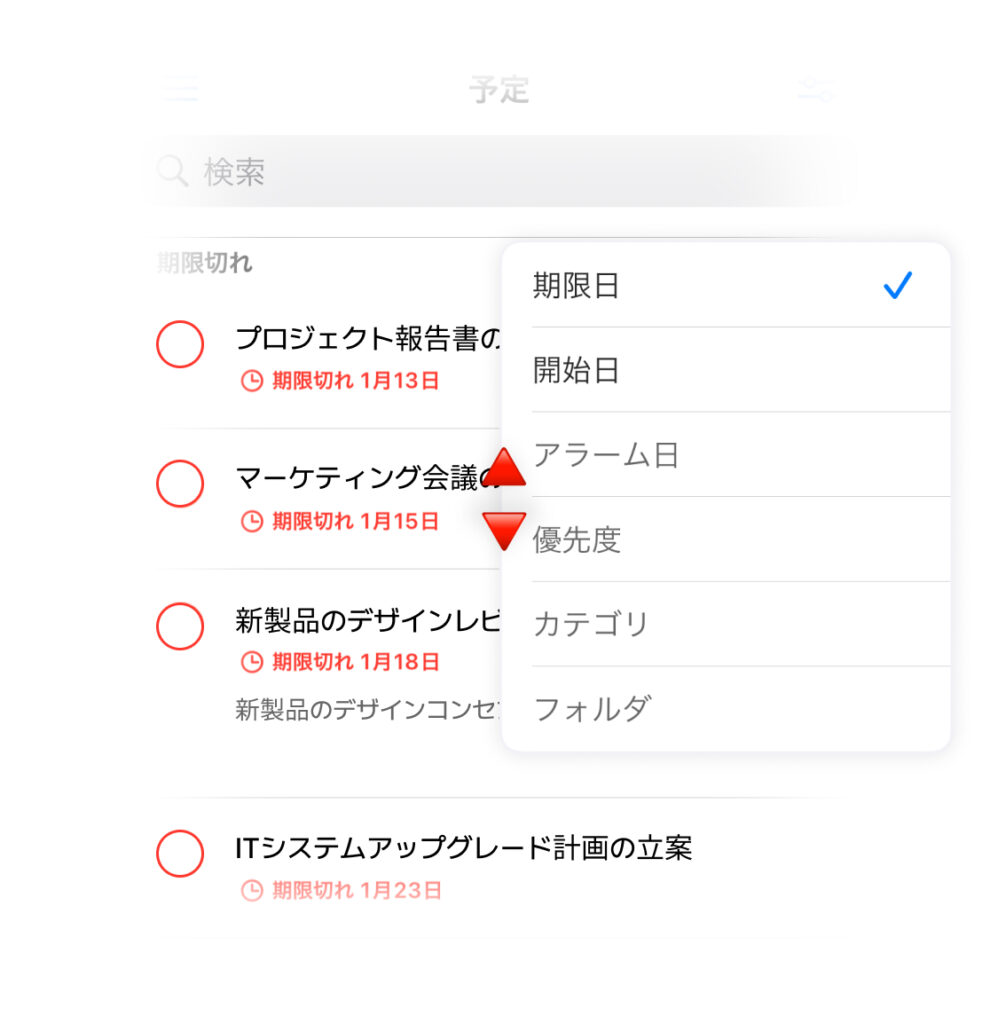This screenshot has width=998, height=1024.
Task: Sort by アラーム日
Action: tap(726, 455)
